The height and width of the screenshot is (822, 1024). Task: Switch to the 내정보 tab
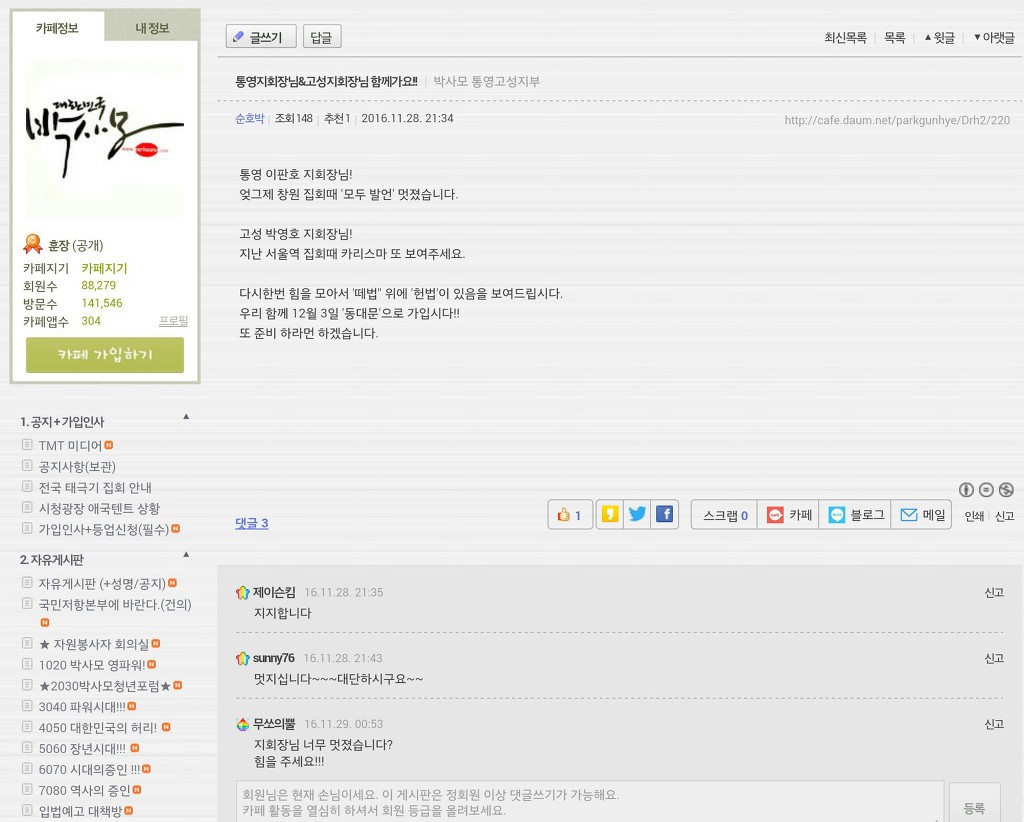point(152,28)
